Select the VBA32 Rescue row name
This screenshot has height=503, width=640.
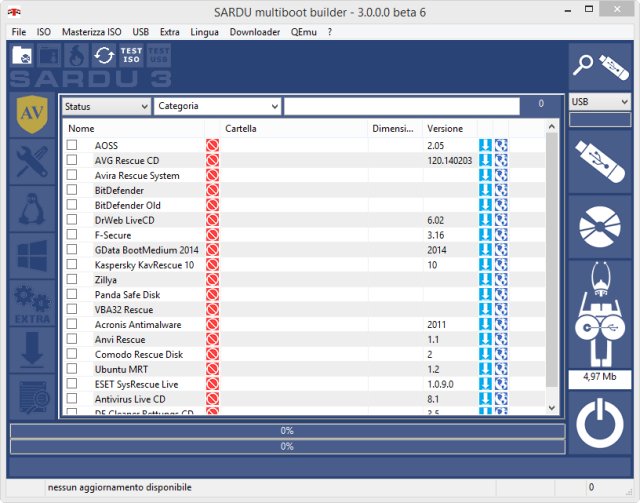pyautogui.click(x=124, y=310)
